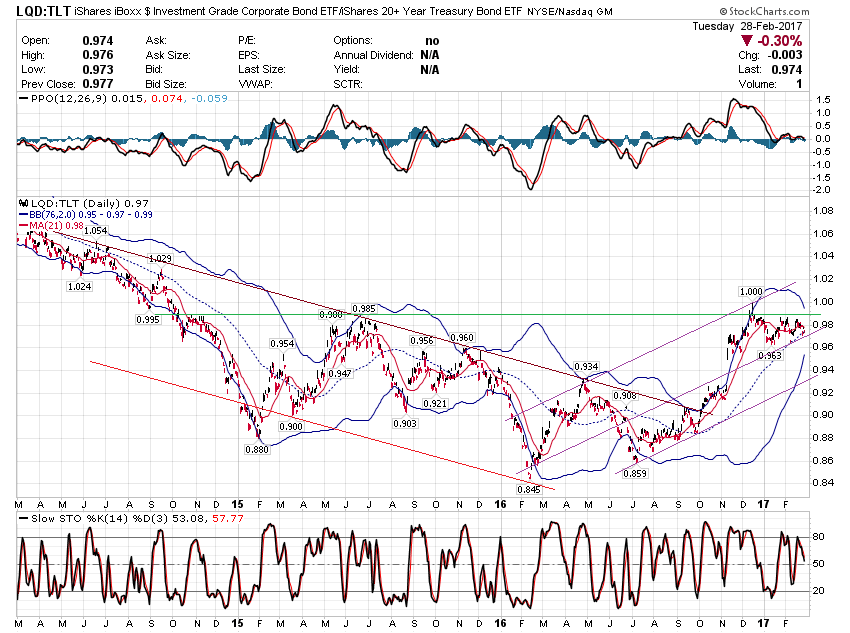Click the SCTR label

pos(348,84)
